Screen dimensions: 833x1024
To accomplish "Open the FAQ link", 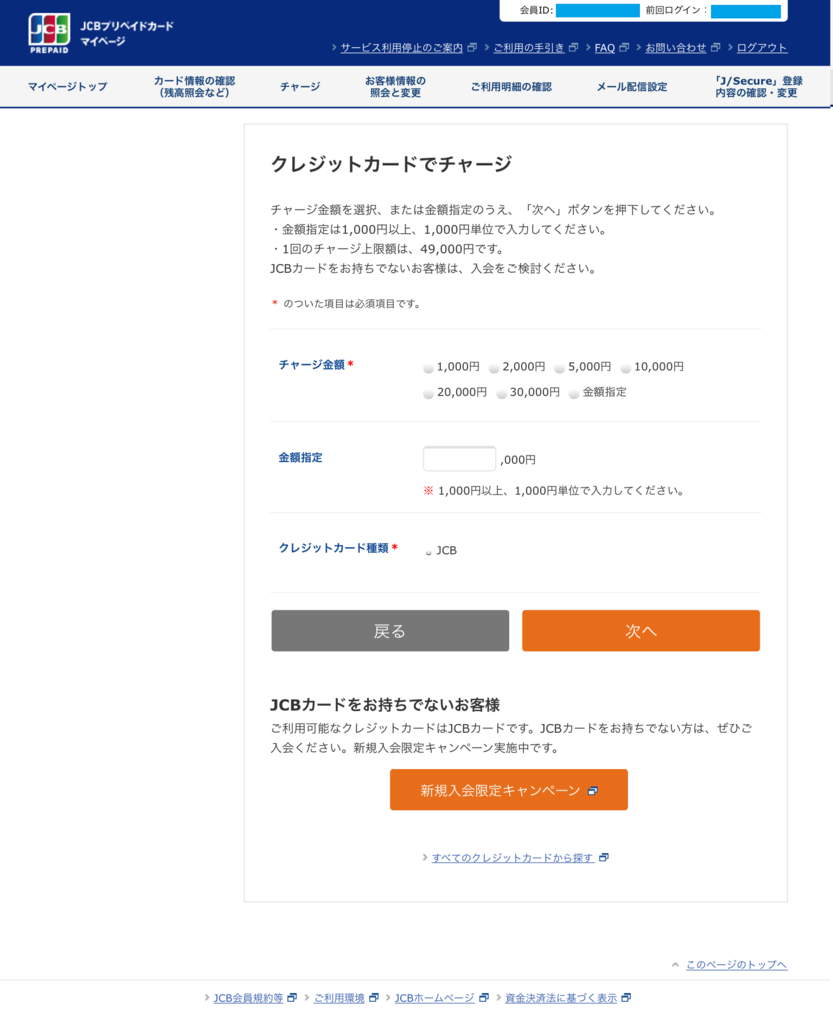I will (605, 48).
